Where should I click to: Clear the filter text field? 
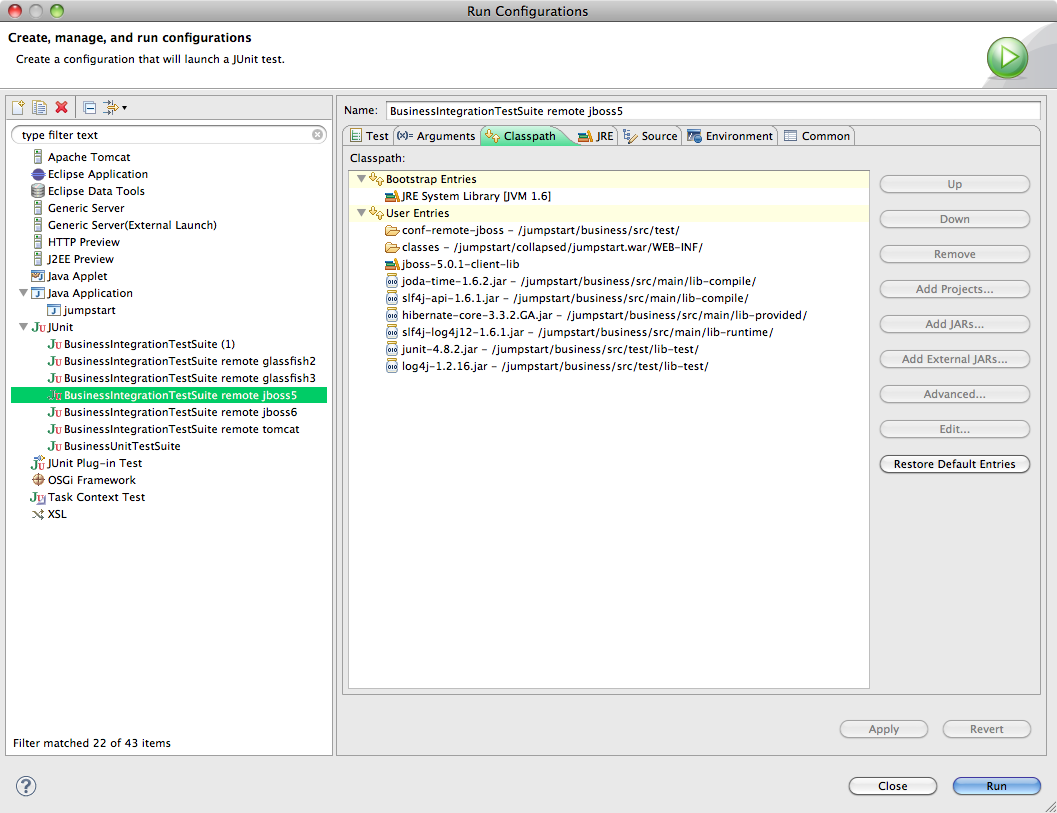[x=318, y=135]
